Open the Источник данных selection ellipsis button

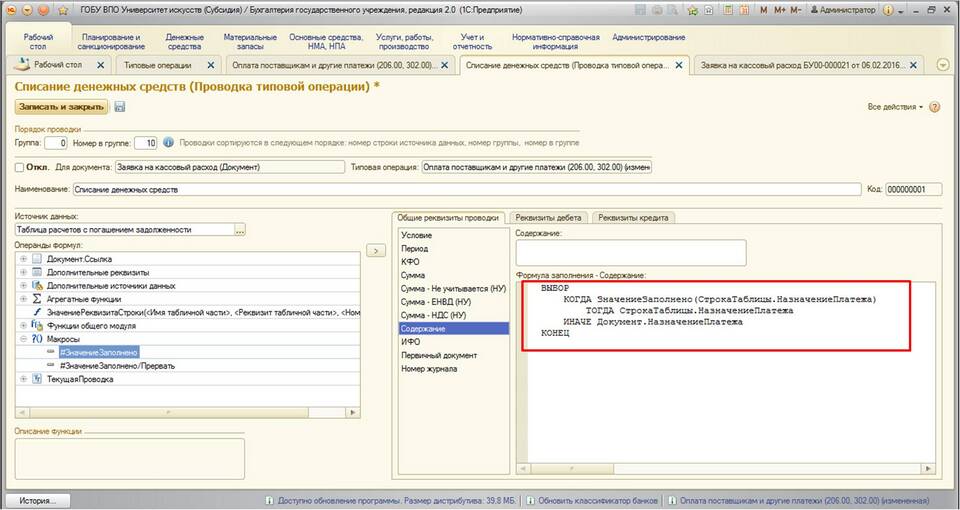[x=239, y=230]
